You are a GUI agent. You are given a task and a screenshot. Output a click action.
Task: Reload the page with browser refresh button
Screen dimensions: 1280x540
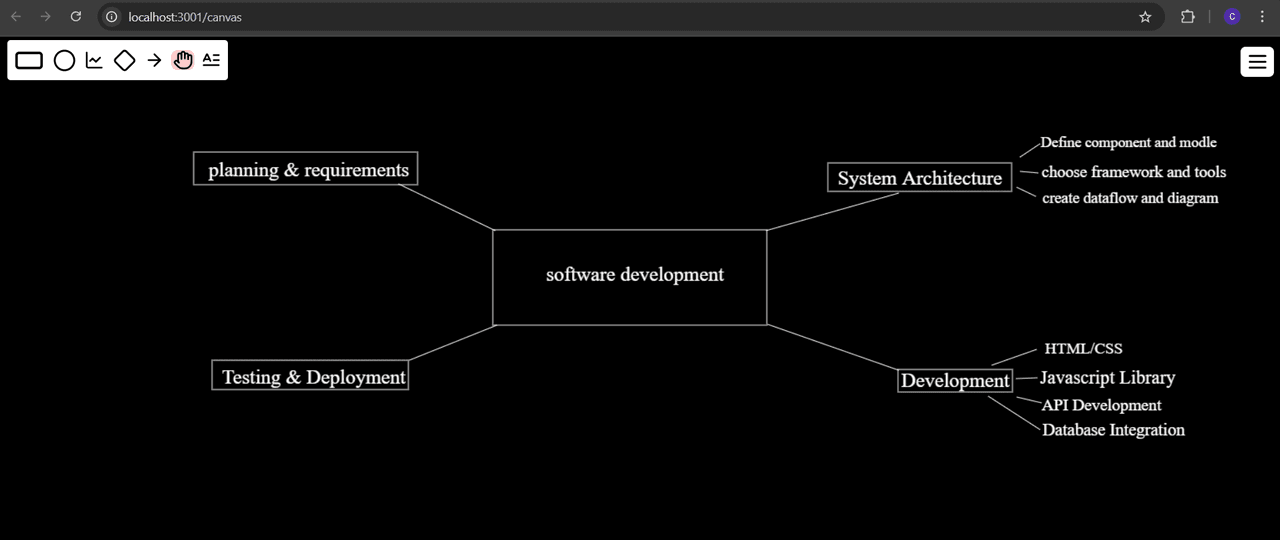click(x=76, y=17)
